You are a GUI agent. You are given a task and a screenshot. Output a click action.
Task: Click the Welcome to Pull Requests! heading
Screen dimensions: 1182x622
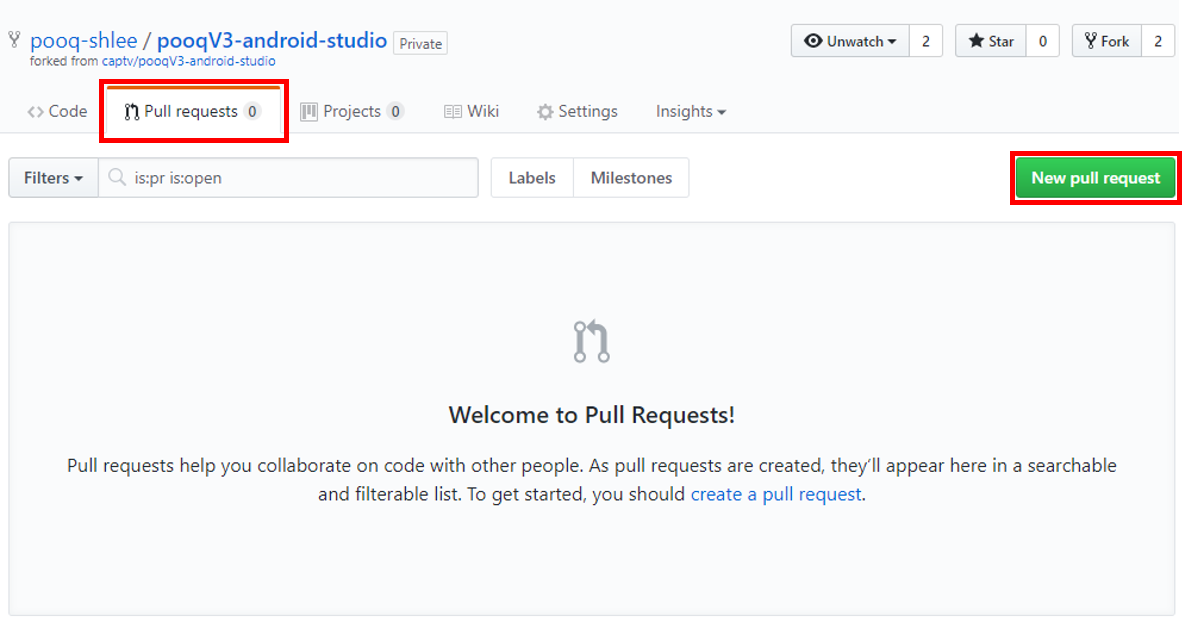click(x=592, y=415)
